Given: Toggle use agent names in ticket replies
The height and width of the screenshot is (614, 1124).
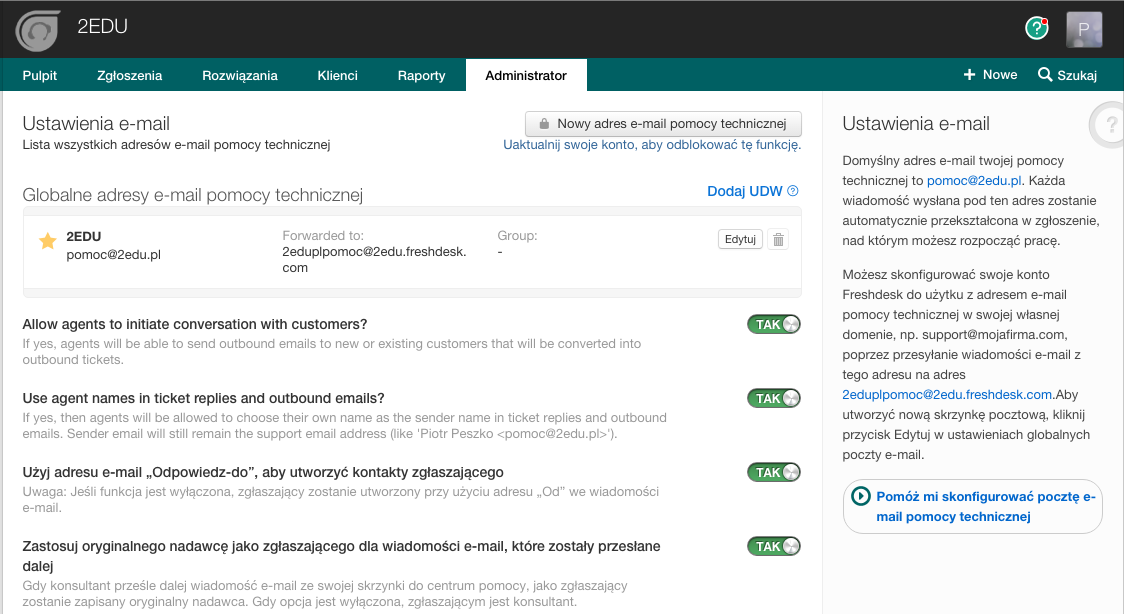Looking at the screenshot, I should coord(774,398).
